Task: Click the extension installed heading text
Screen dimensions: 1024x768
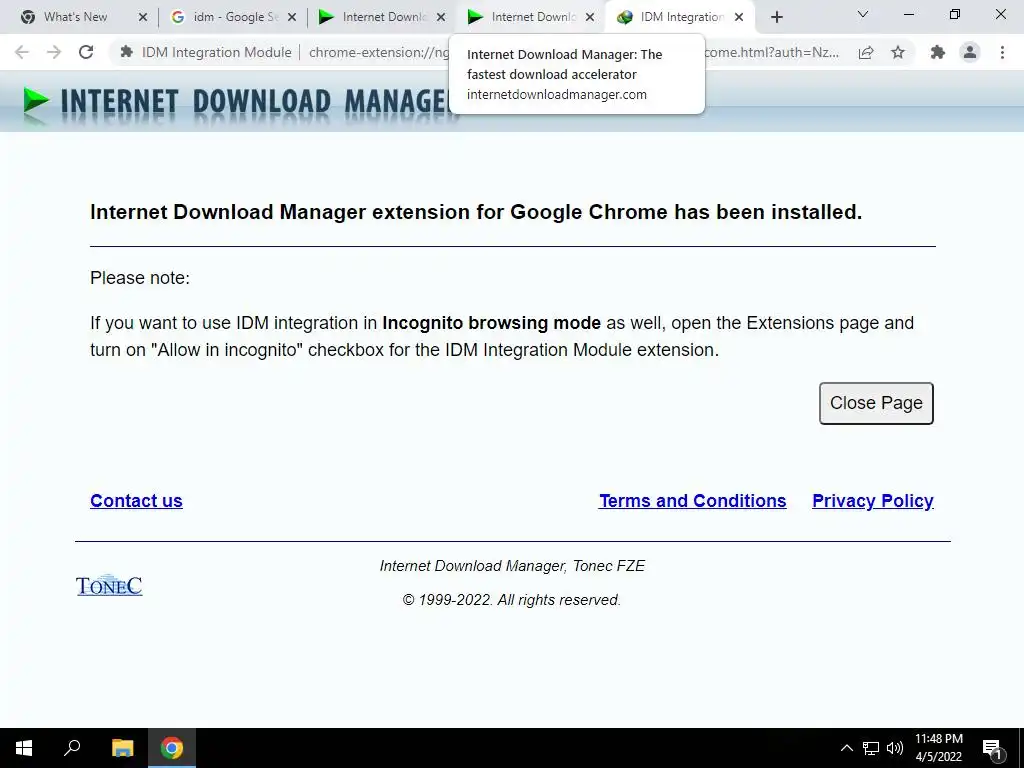Action: (x=476, y=212)
